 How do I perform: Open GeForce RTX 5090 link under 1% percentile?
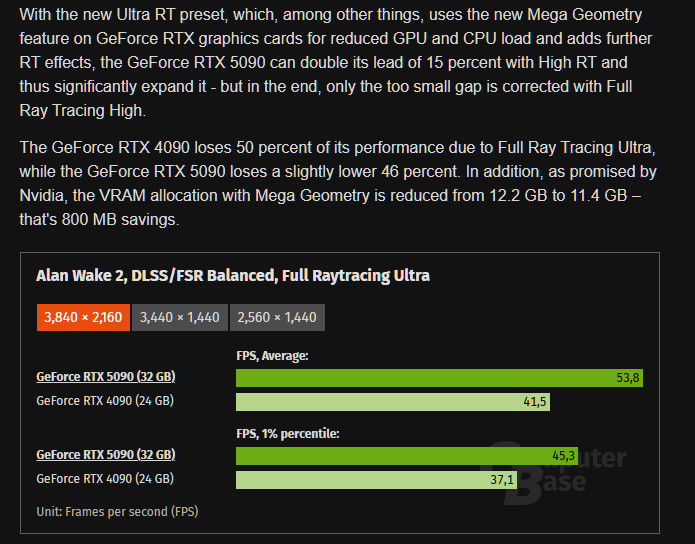pyautogui.click(x=105, y=455)
